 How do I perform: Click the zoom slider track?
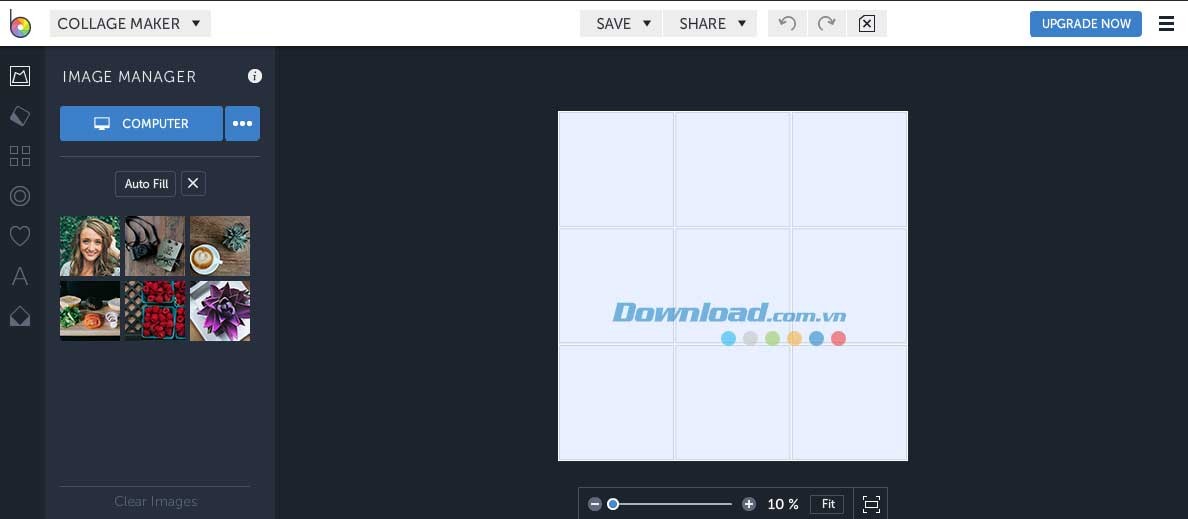672,504
